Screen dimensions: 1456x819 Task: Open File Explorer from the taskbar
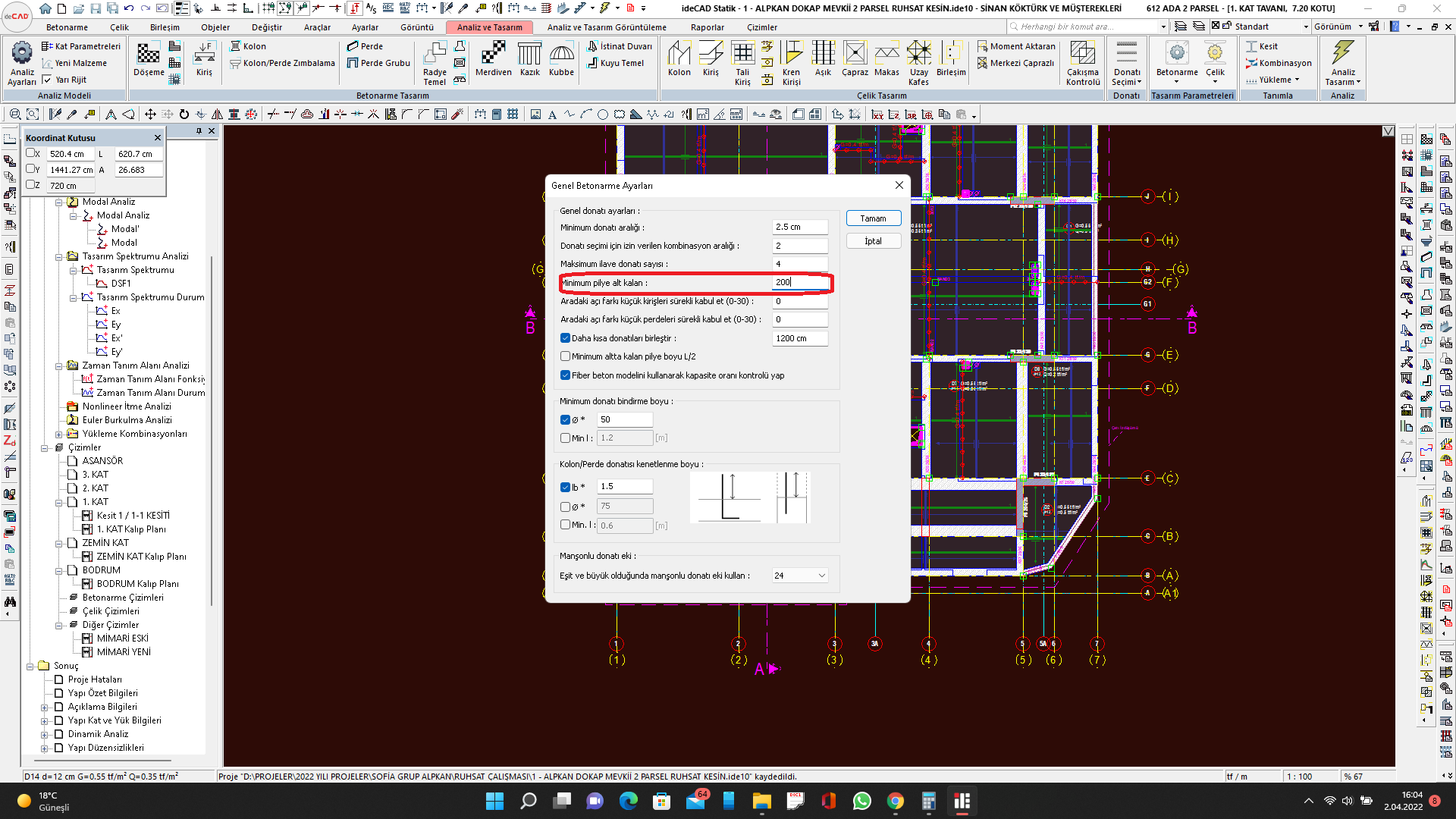pyautogui.click(x=761, y=801)
